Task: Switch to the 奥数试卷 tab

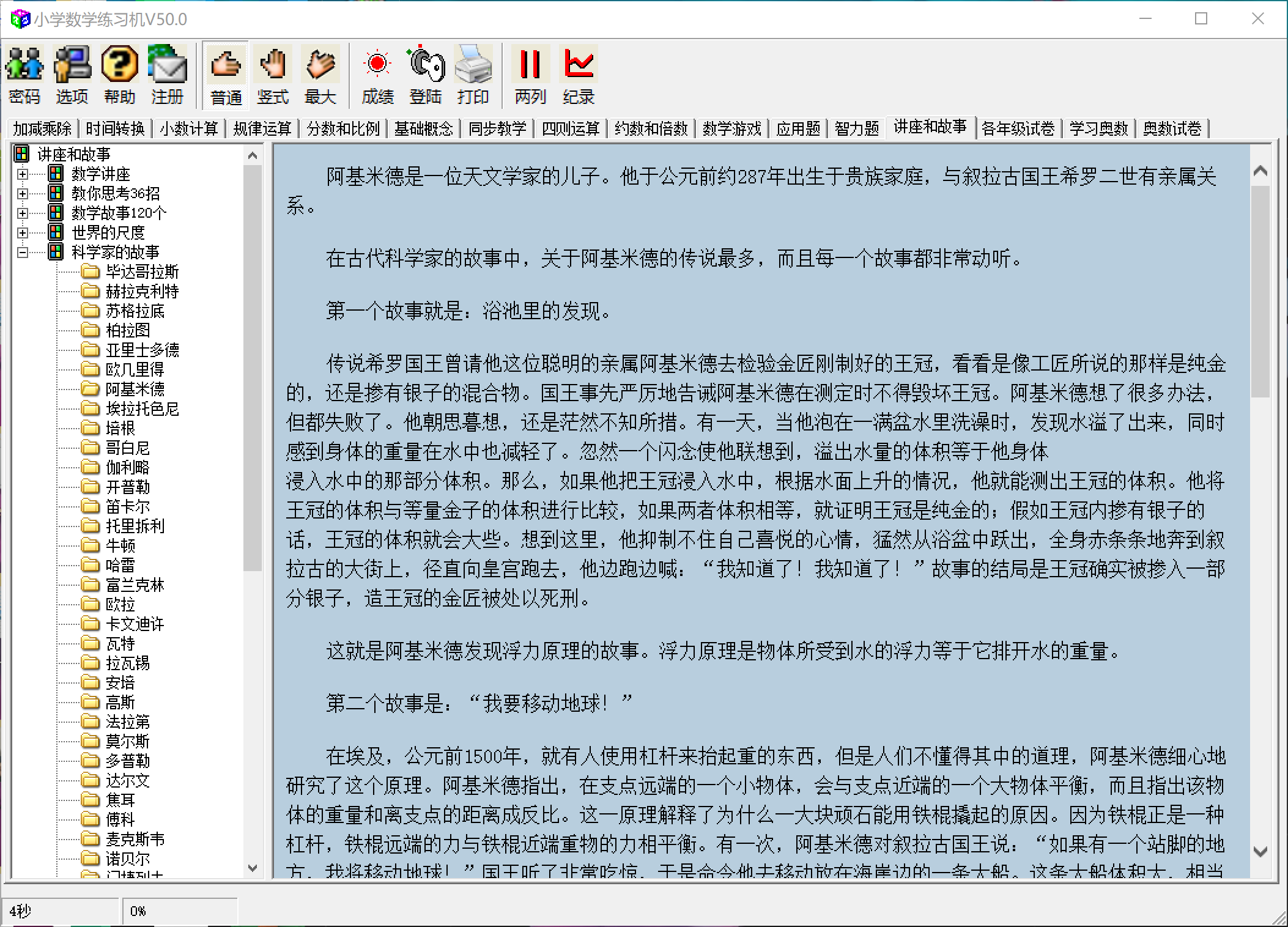Action: point(1172,129)
